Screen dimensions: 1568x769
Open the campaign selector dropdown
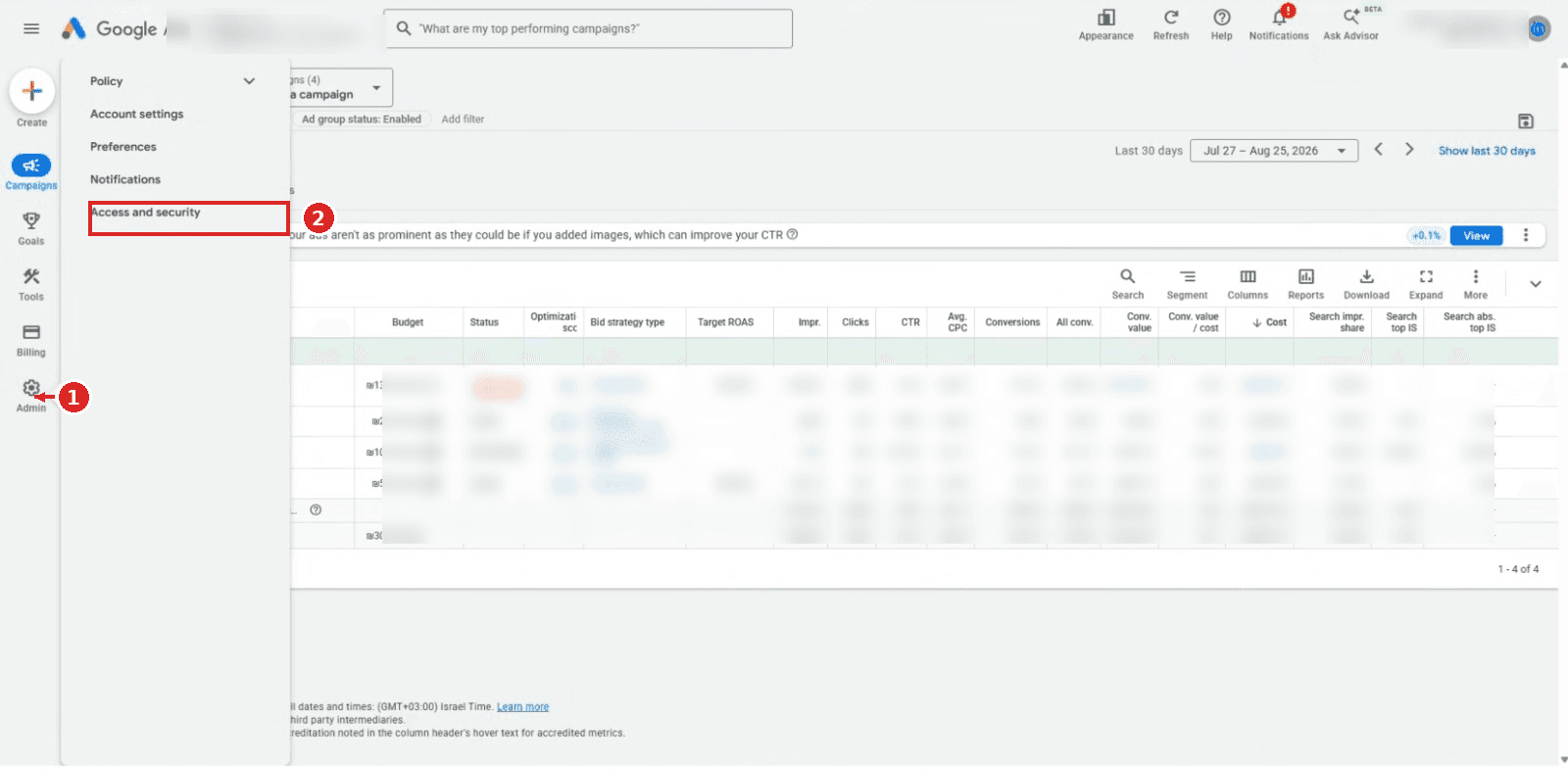(342, 87)
